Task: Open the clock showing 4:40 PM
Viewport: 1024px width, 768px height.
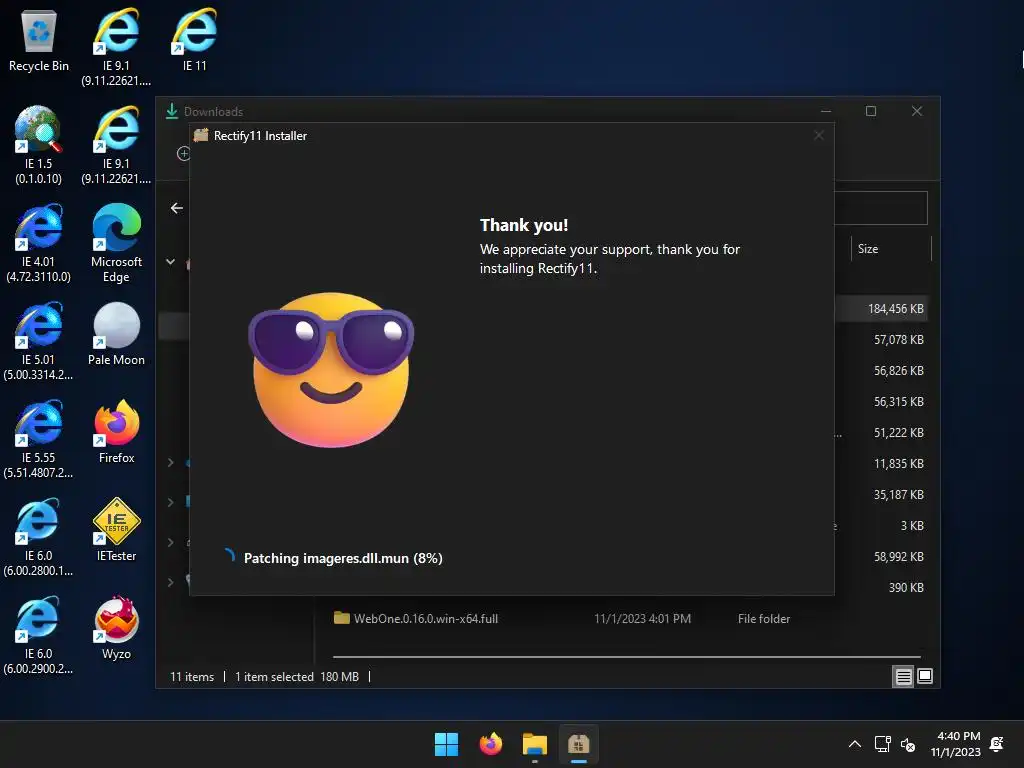Action: (x=956, y=744)
